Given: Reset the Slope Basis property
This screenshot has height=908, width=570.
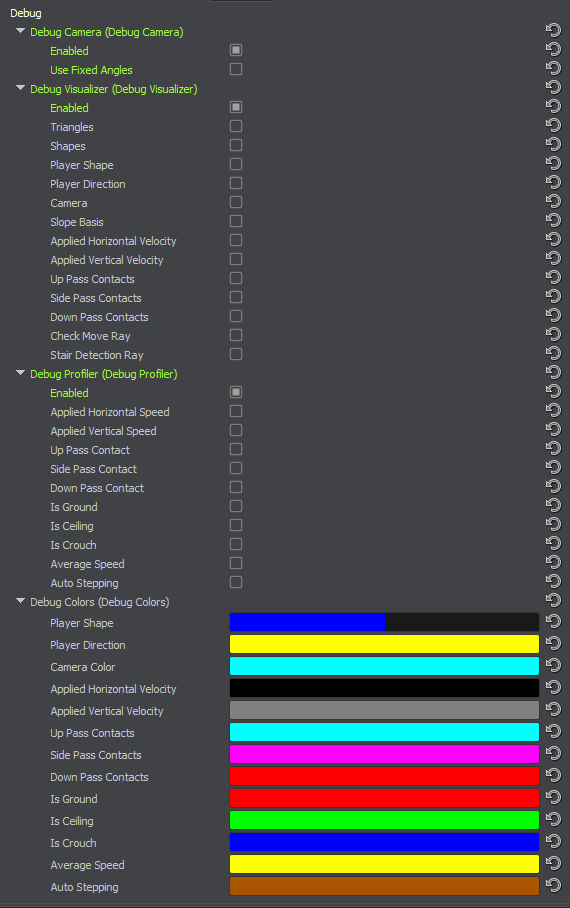Looking at the screenshot, I should click(x=553, y=220).
